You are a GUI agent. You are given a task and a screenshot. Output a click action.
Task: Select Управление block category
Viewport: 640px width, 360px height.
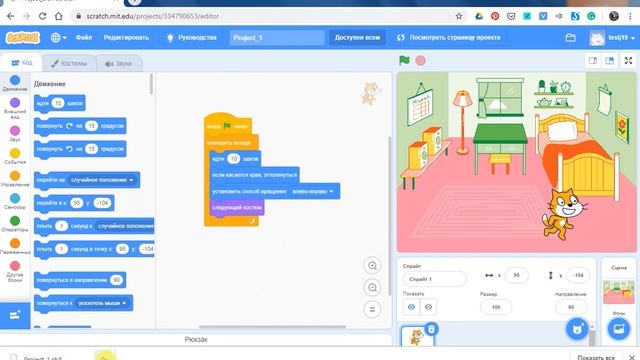pos(15,179)
